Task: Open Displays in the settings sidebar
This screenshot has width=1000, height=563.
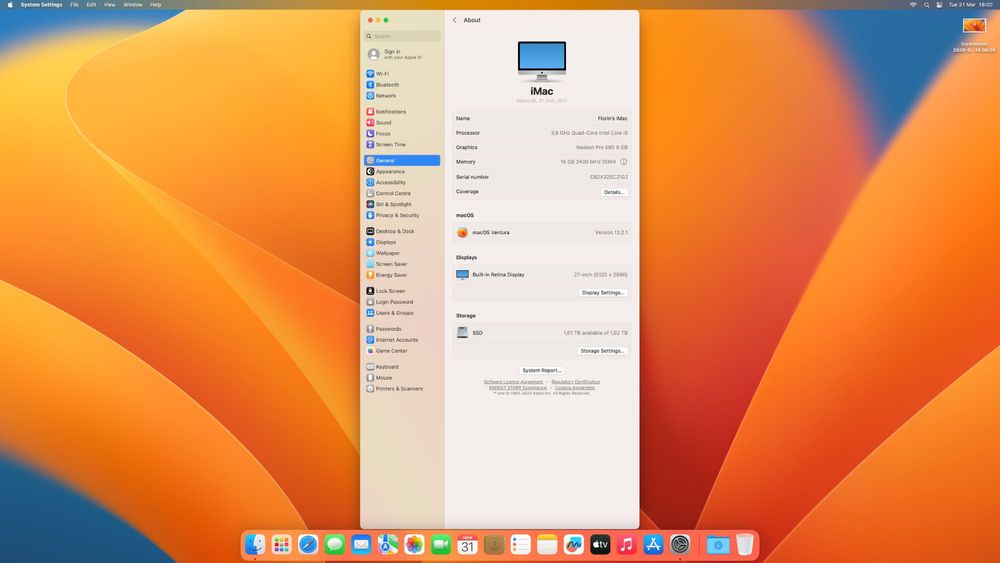Action: click(x=402, y=242)
